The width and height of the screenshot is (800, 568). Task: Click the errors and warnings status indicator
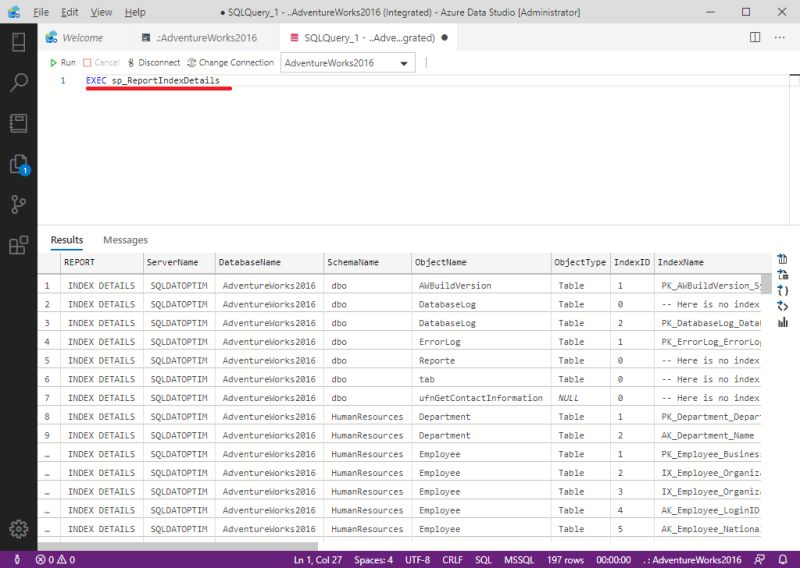coord(55,560)
